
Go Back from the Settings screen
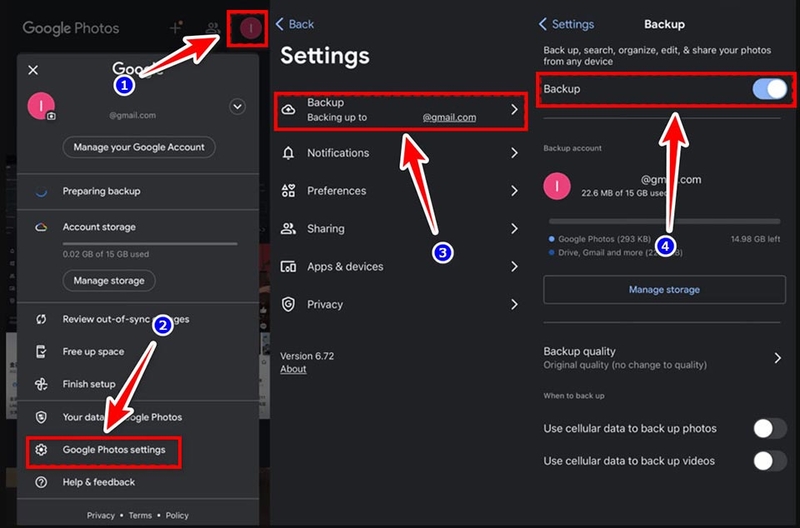click(x=295, y=24)
